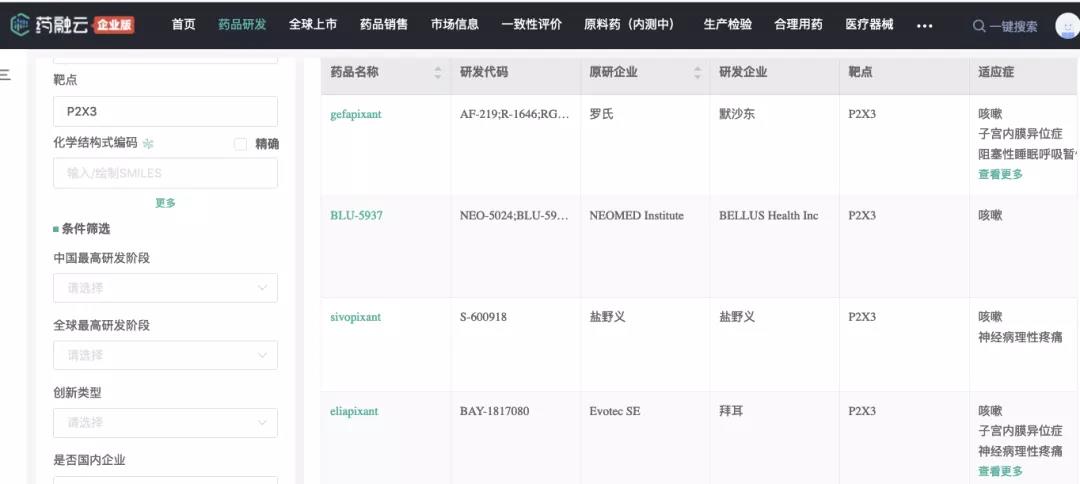
Task: Open the 一键搜索 search icon
Action: pos(979,26)
